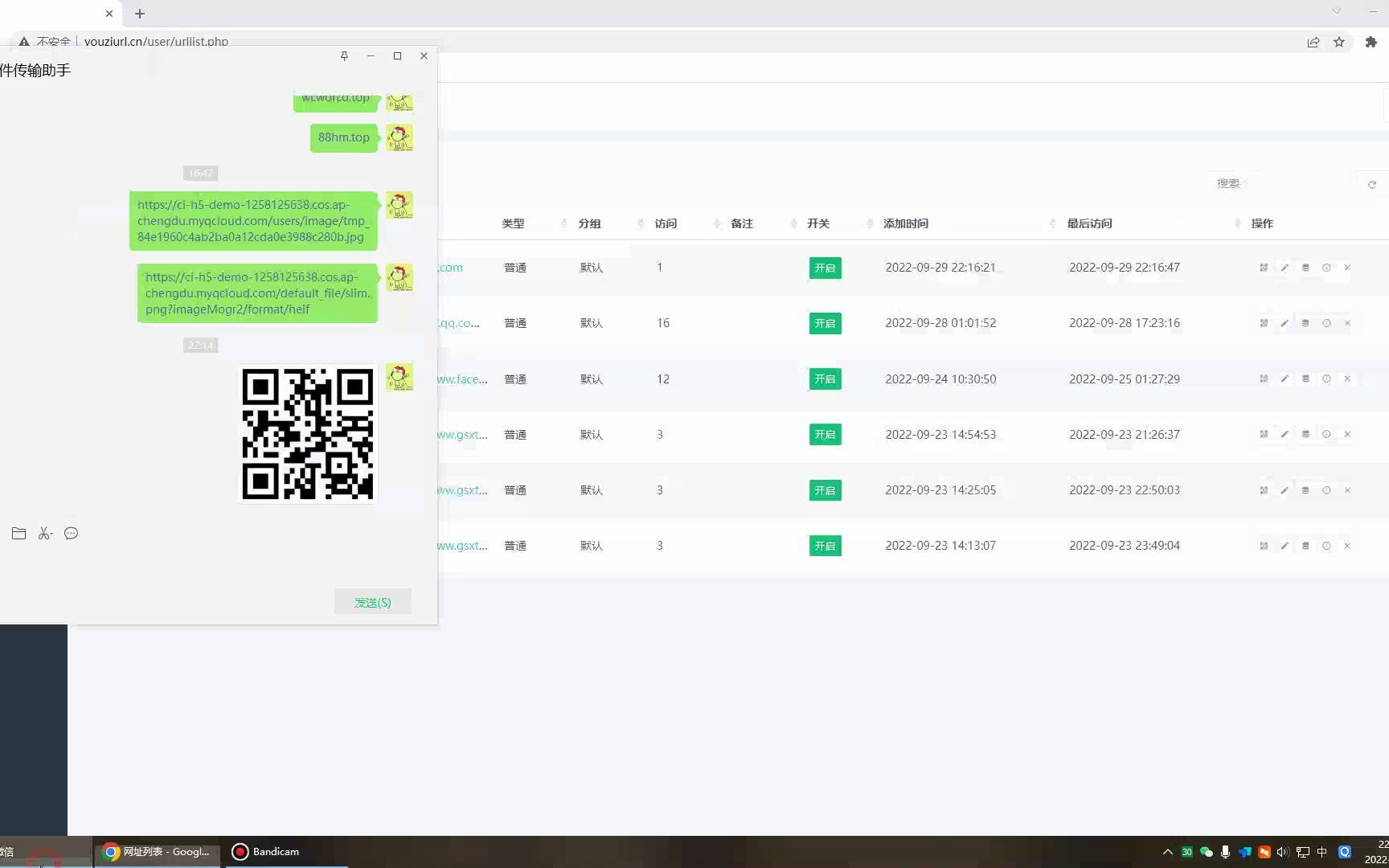The image size is (1389, 868).
Task: Open the QR code image in the chat
Action: pos(308,434)
